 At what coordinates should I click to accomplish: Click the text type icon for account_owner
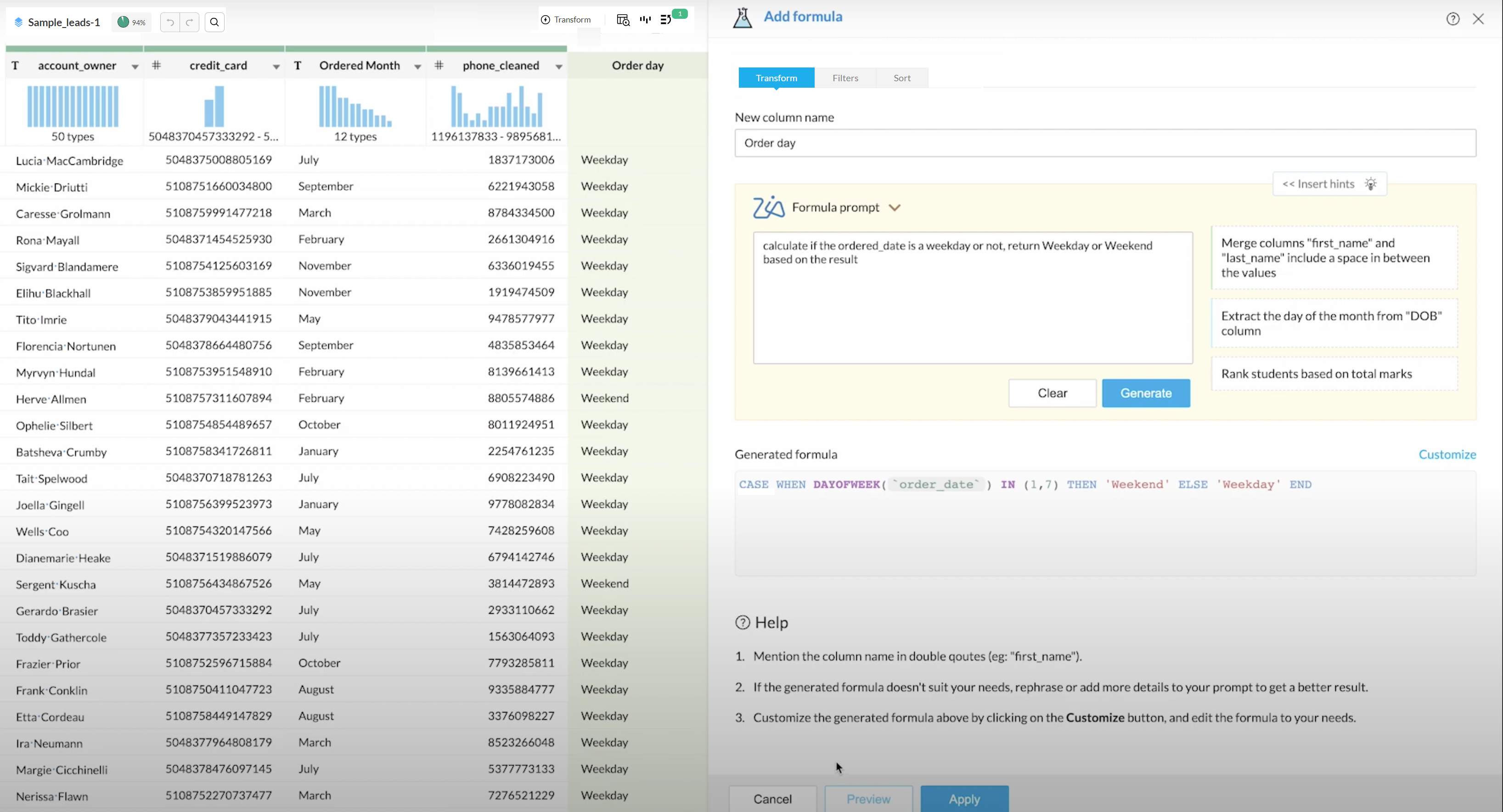click(x=16, y=66)
